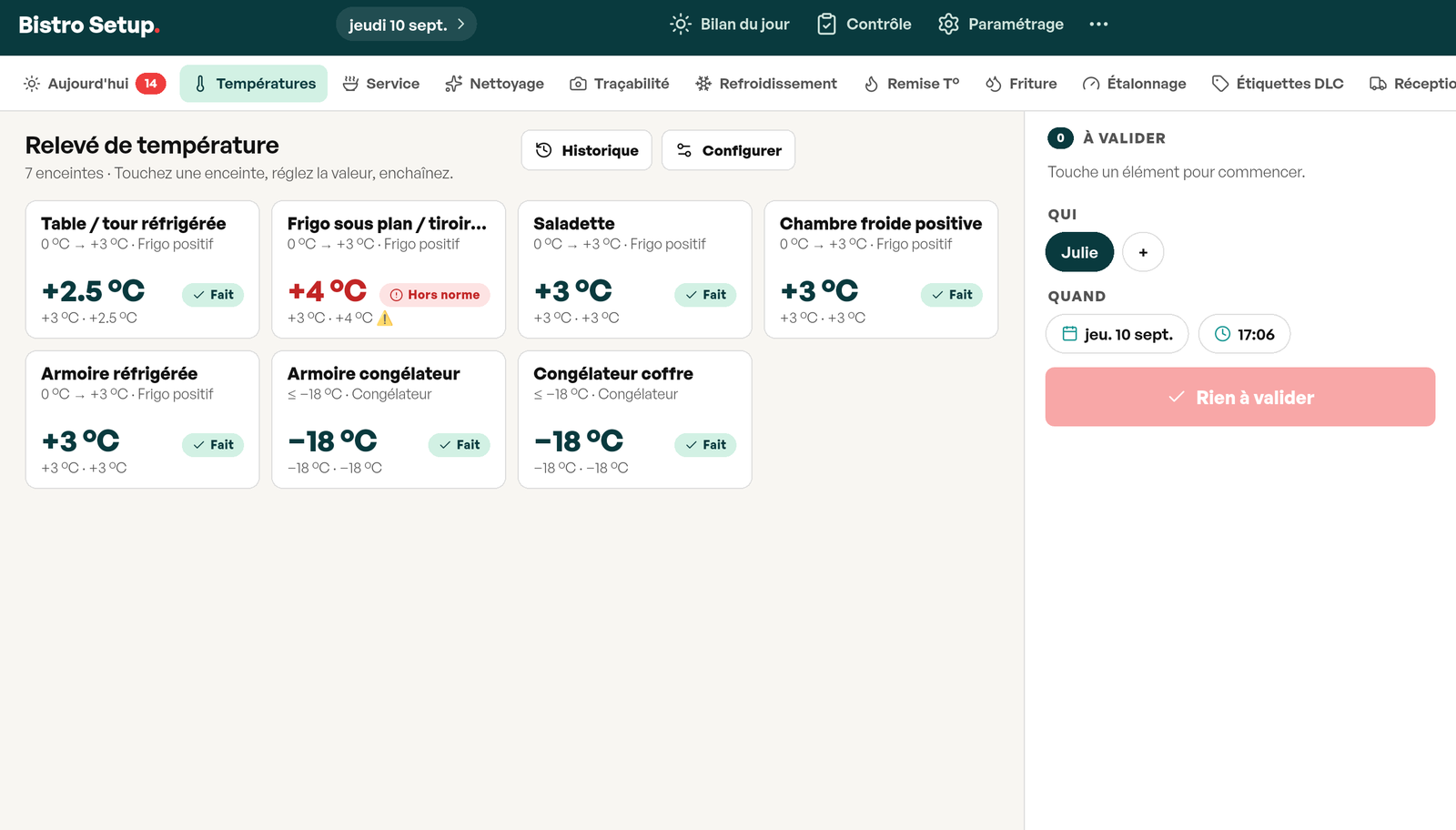
Task: Click the tag icon for Étiquettes DLC
Action: click(x=1220, y=84)
